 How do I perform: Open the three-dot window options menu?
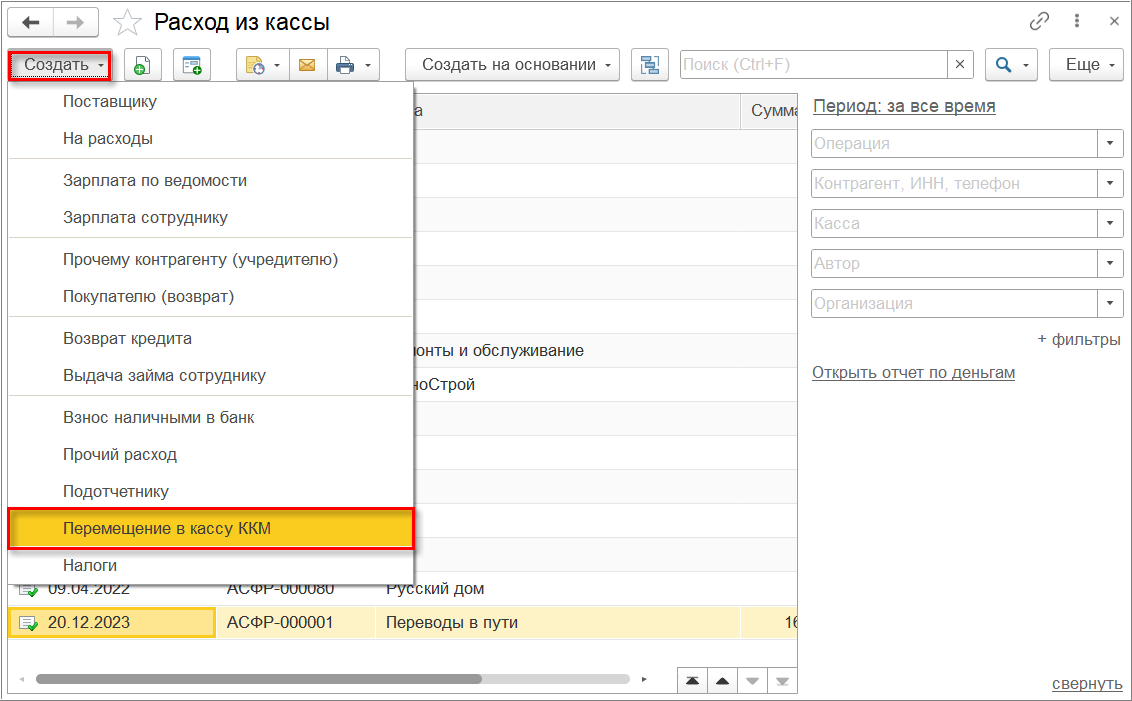pos(1077,22)
